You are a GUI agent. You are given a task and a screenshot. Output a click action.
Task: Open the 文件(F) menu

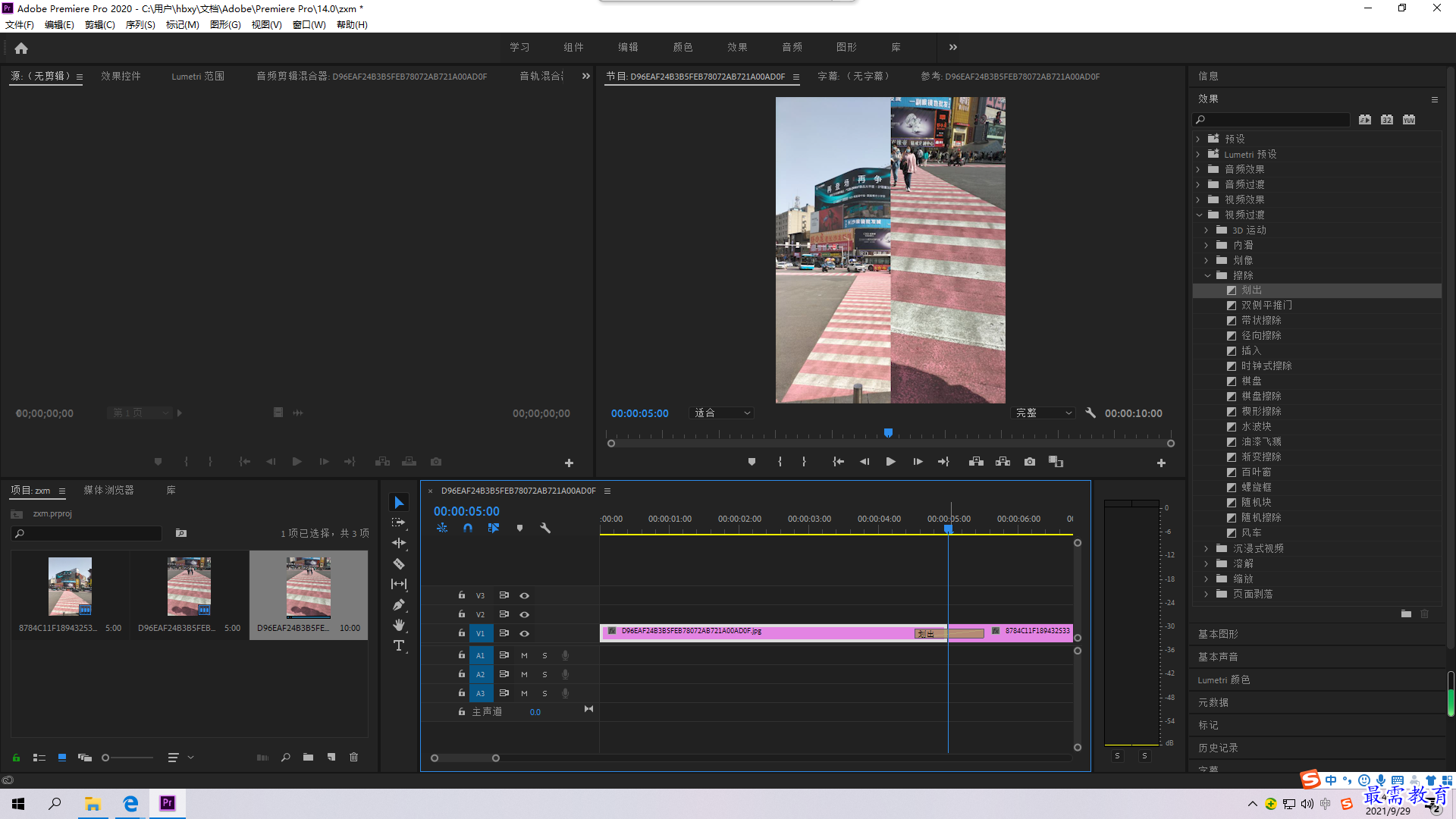point(20,25)
